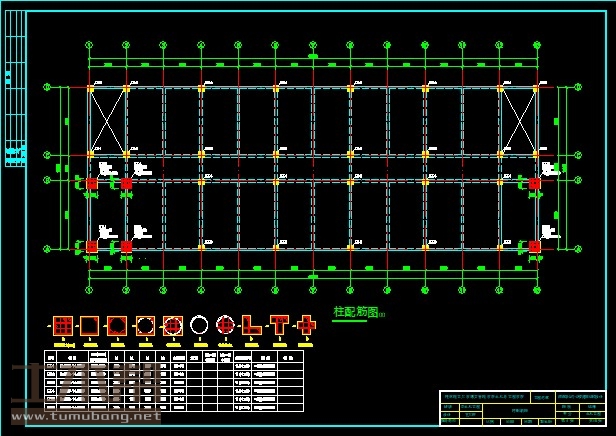Click the L-shaped column section symbol
This screenshot has width=616, height=436.
252,325
